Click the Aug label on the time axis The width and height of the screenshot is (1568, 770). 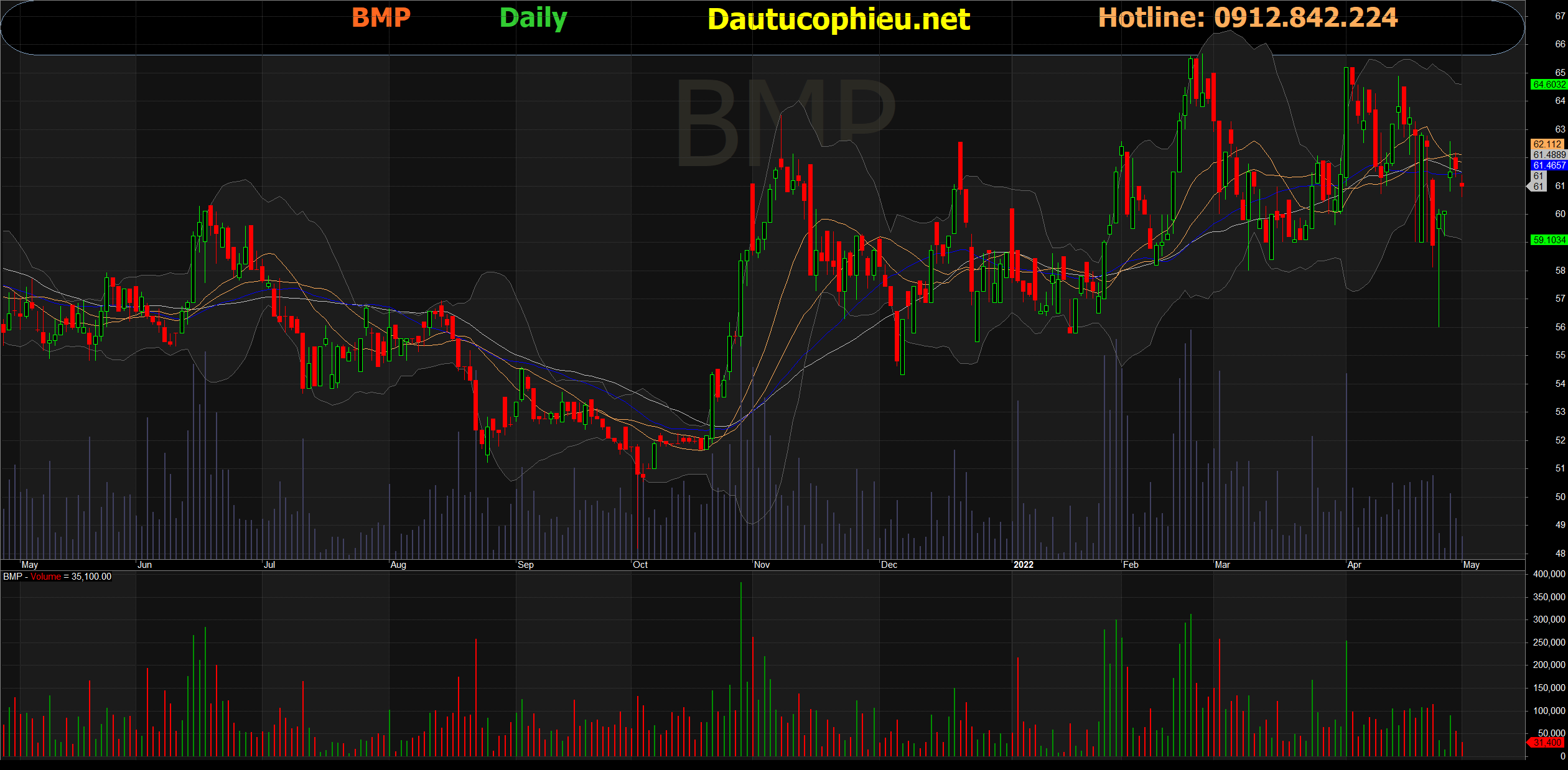398,565
